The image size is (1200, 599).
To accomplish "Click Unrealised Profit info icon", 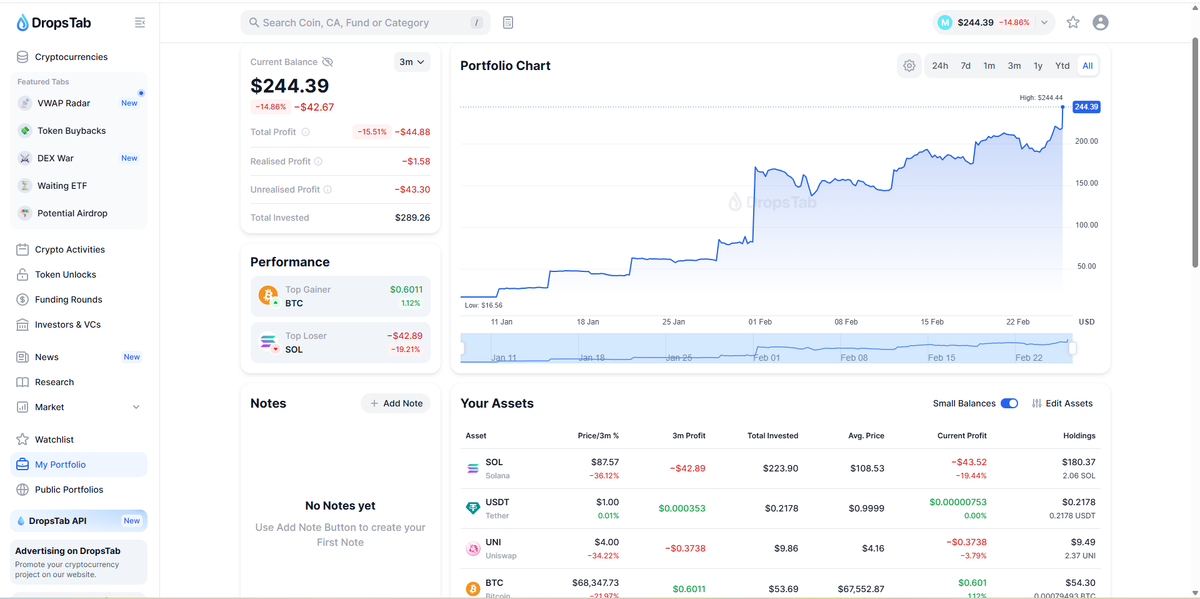I will point(328,189).
